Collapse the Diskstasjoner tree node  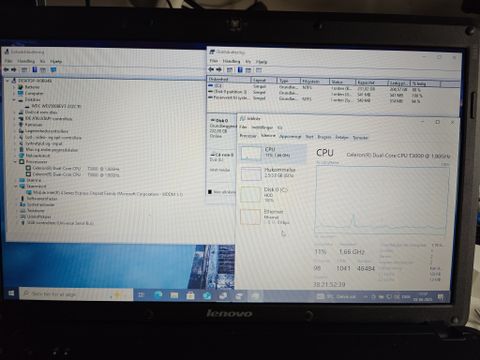pos(14,100)
